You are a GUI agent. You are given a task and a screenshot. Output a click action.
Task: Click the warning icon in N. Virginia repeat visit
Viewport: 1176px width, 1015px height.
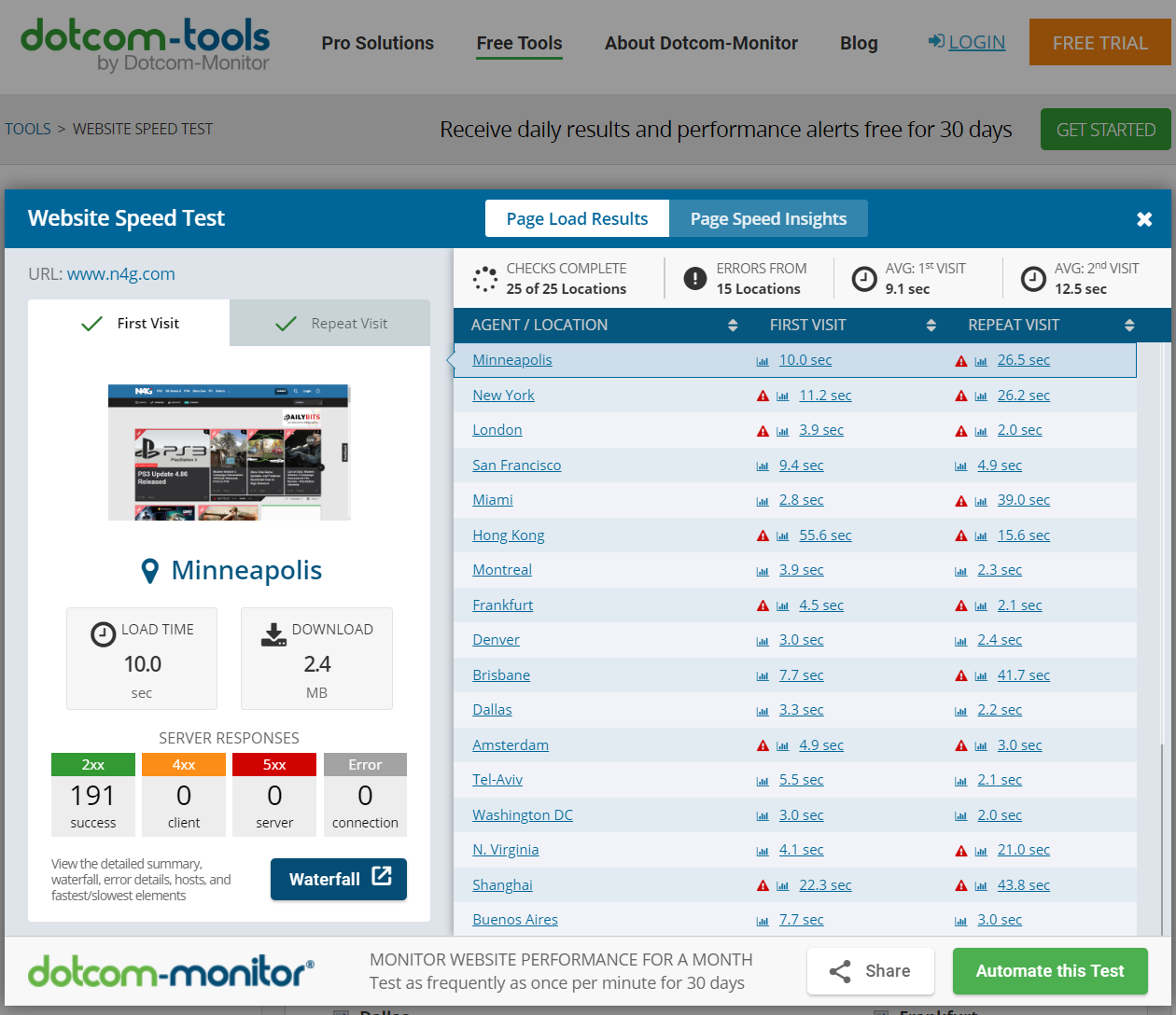pos(961,851)
